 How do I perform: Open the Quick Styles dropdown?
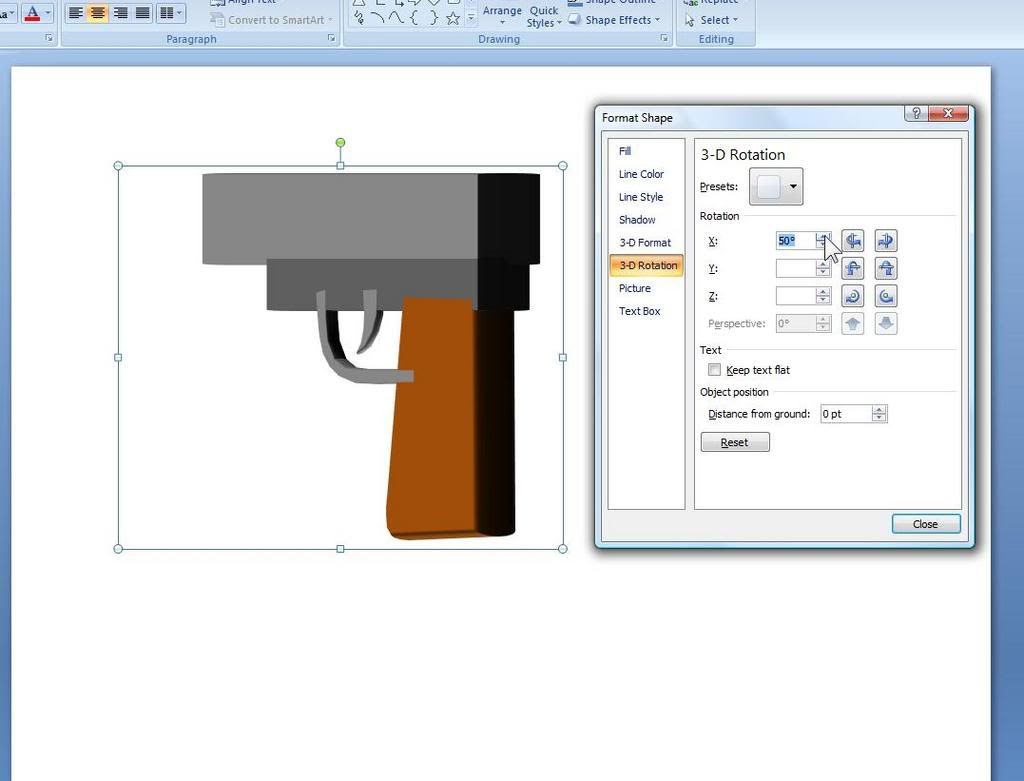click(543, 16)
